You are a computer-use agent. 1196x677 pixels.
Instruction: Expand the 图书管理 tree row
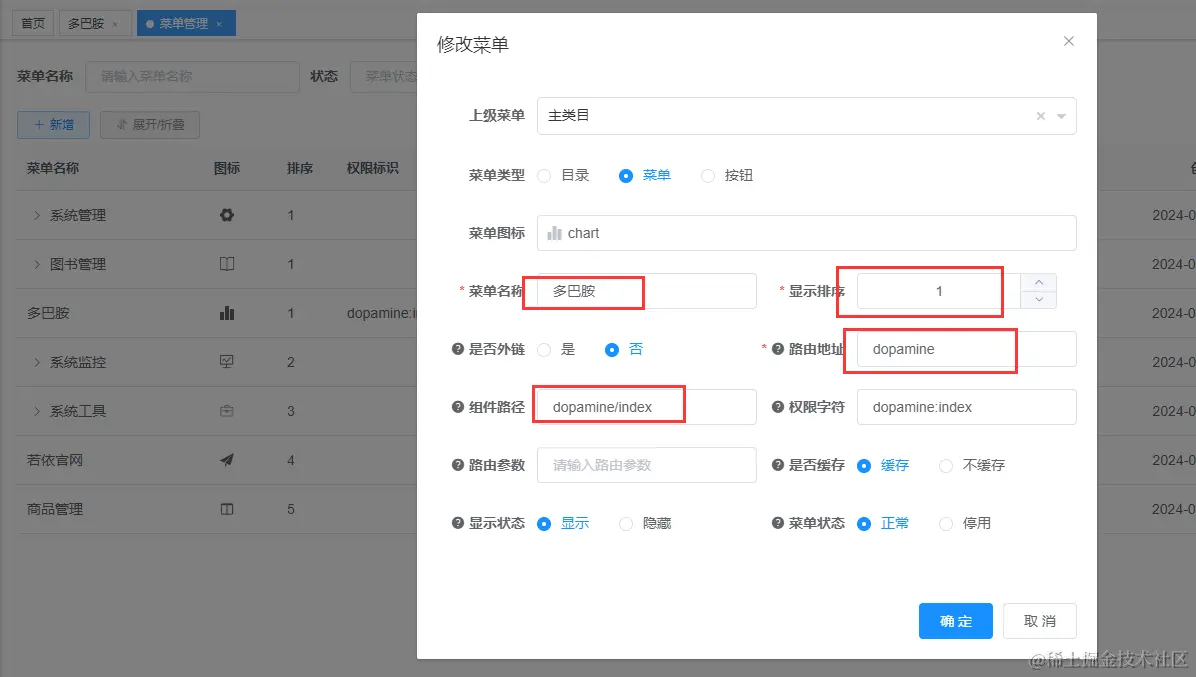click(x=37, y=264)
